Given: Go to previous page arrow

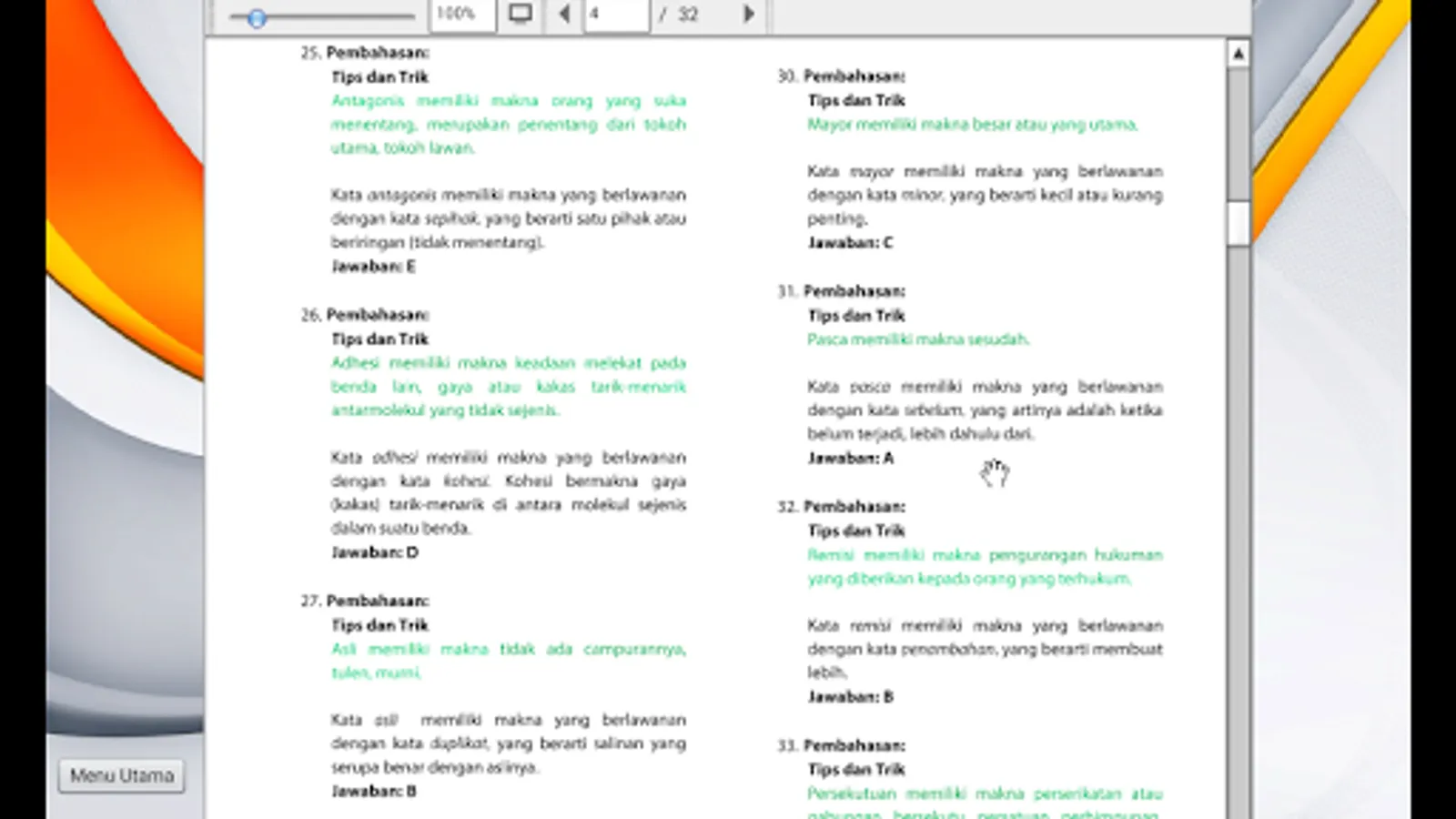Looking at the screenshot, I should pyautogui.click(x=564, y=14).
